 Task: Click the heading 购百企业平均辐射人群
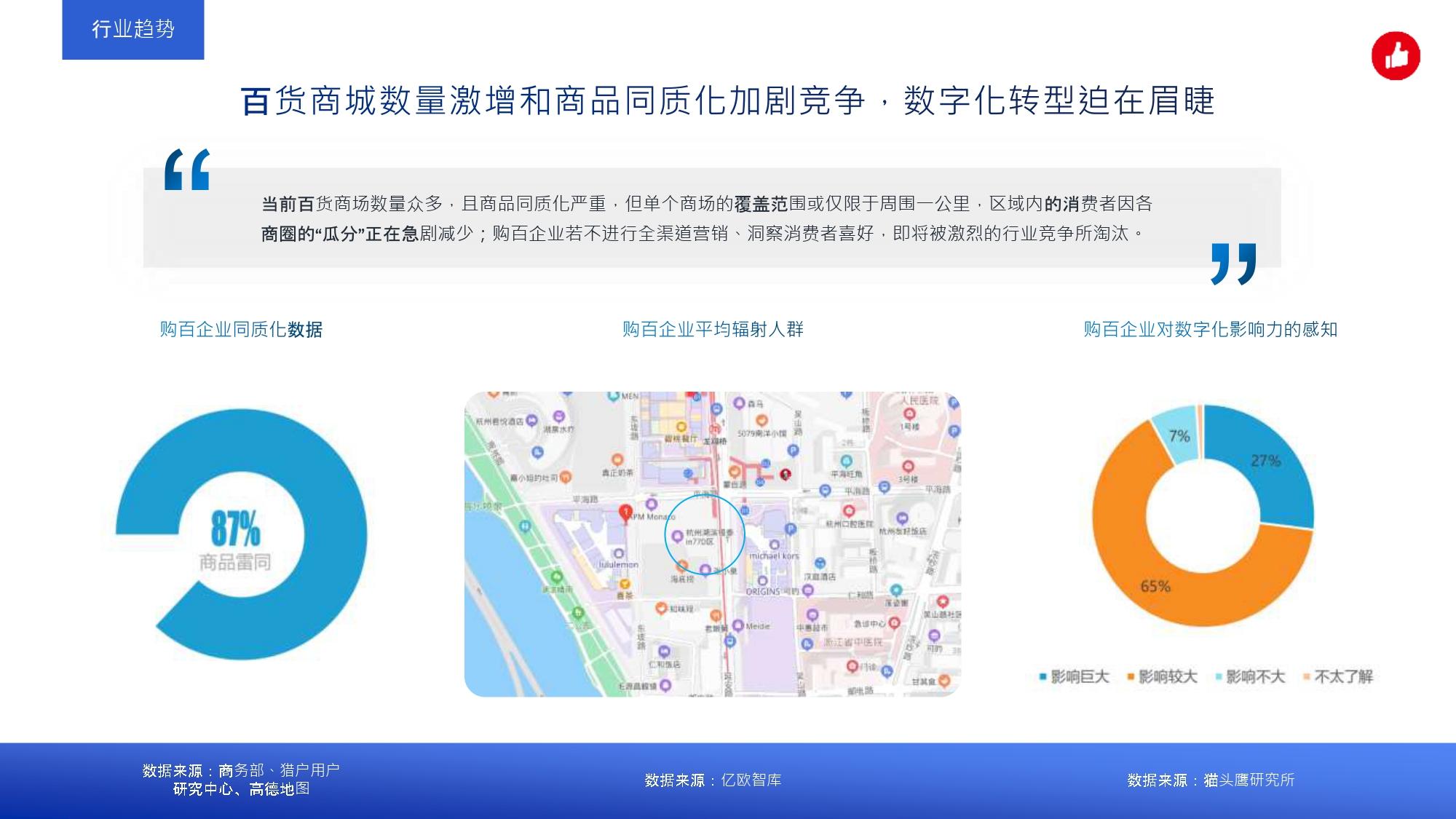coord(713,329)
